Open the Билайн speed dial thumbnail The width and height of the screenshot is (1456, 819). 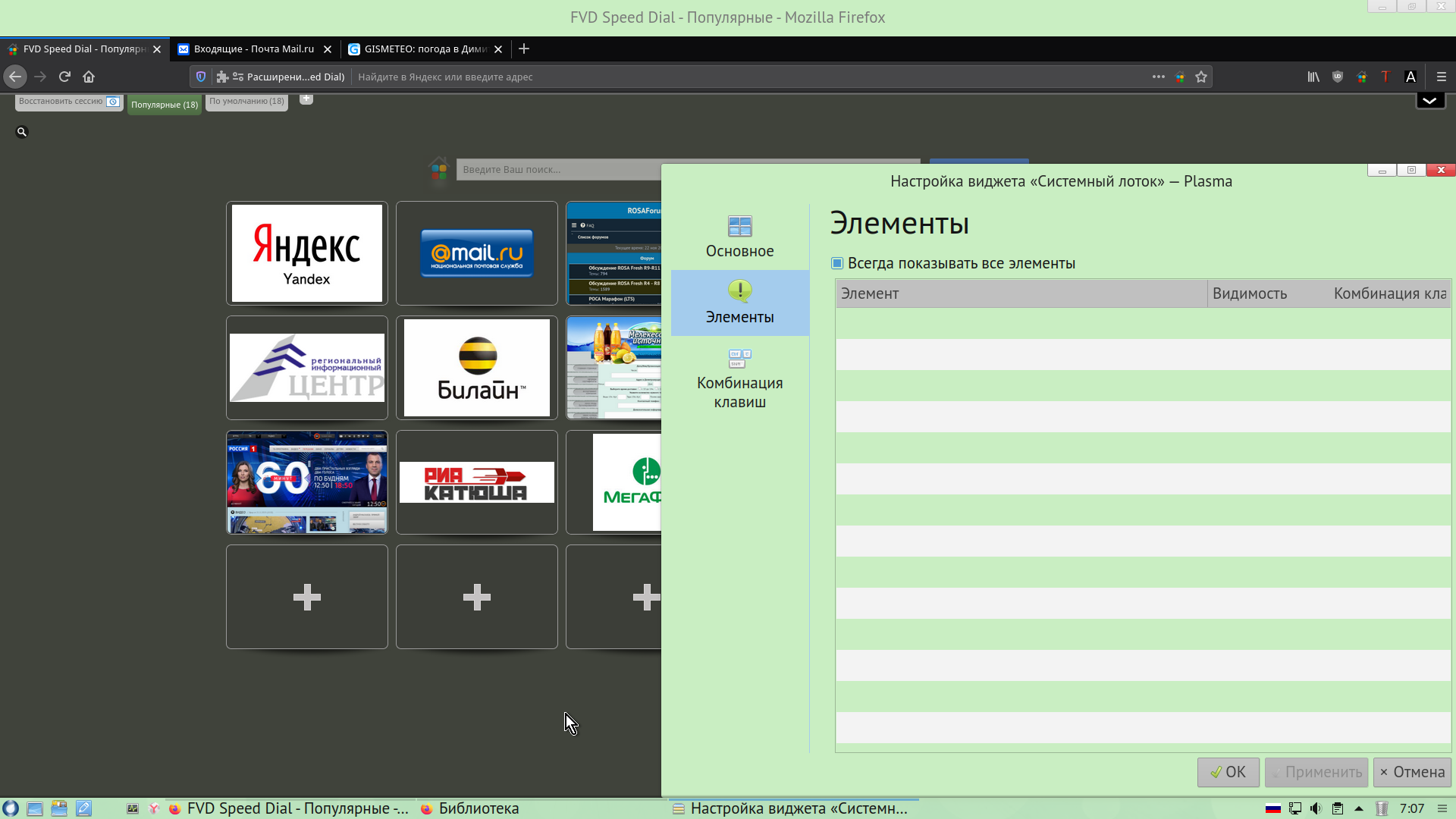coord(477,368)
